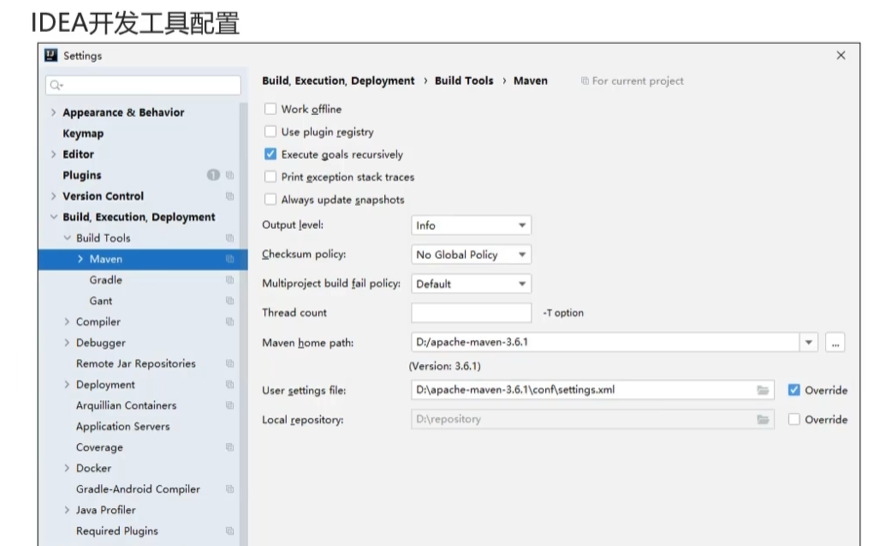
Task: Click the folder icon in User settings file field
Action: coord(763,390)
